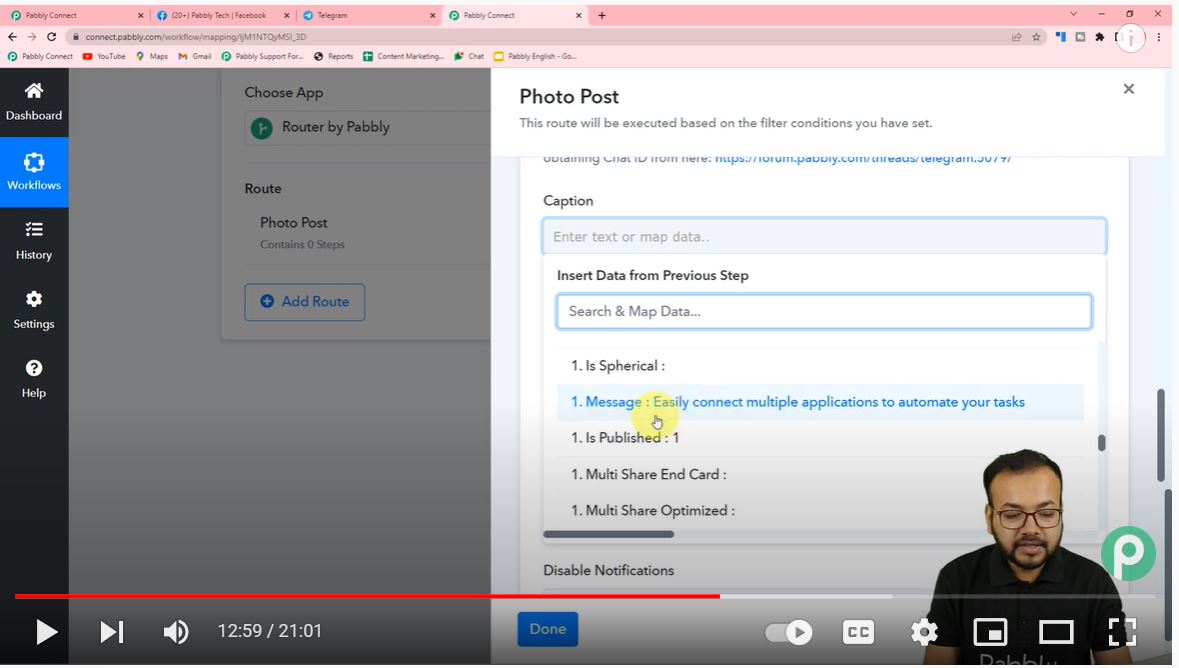This screenshot has height=668, width=1179.
Task: Click the Caption text field
Action: [x=824, y=236]
